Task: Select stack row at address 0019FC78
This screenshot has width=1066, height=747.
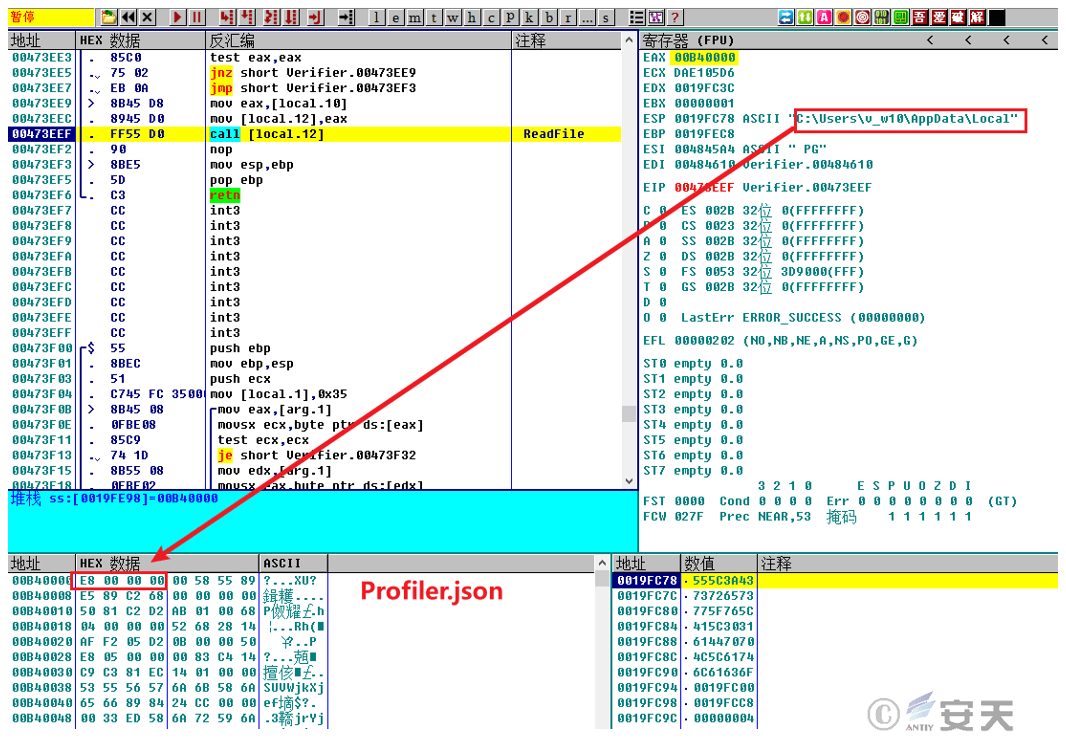Action: 646,581
